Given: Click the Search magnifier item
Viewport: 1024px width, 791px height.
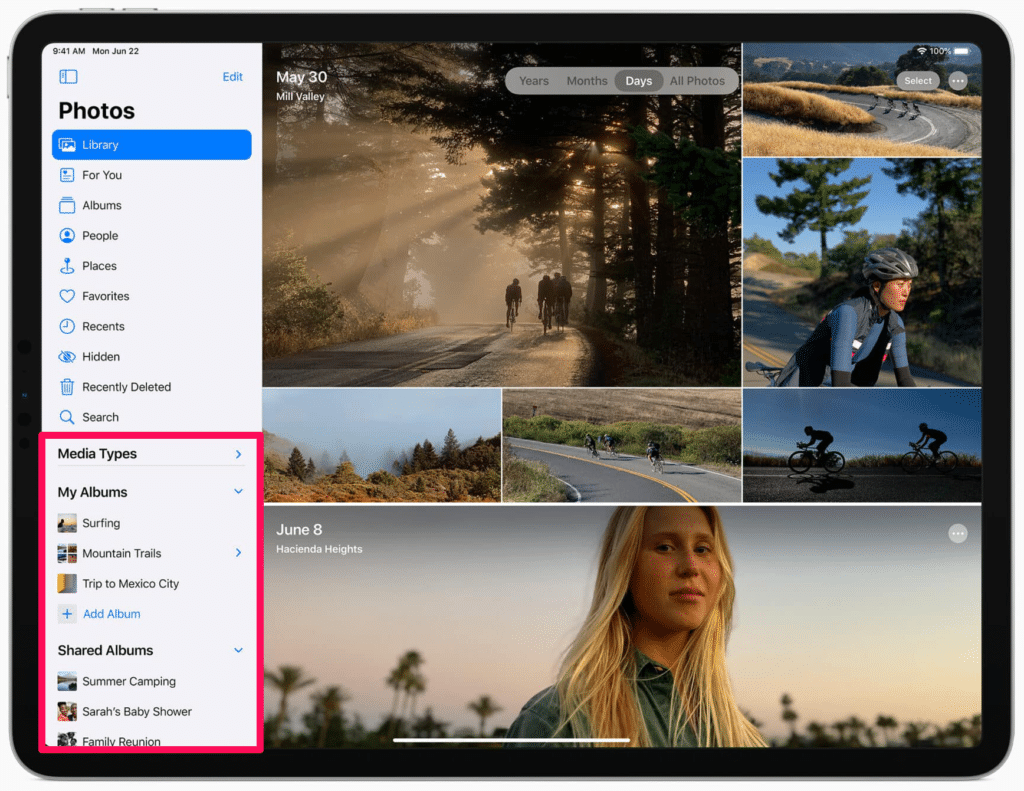Looking at the screenshot, I should tap(100, 417).
